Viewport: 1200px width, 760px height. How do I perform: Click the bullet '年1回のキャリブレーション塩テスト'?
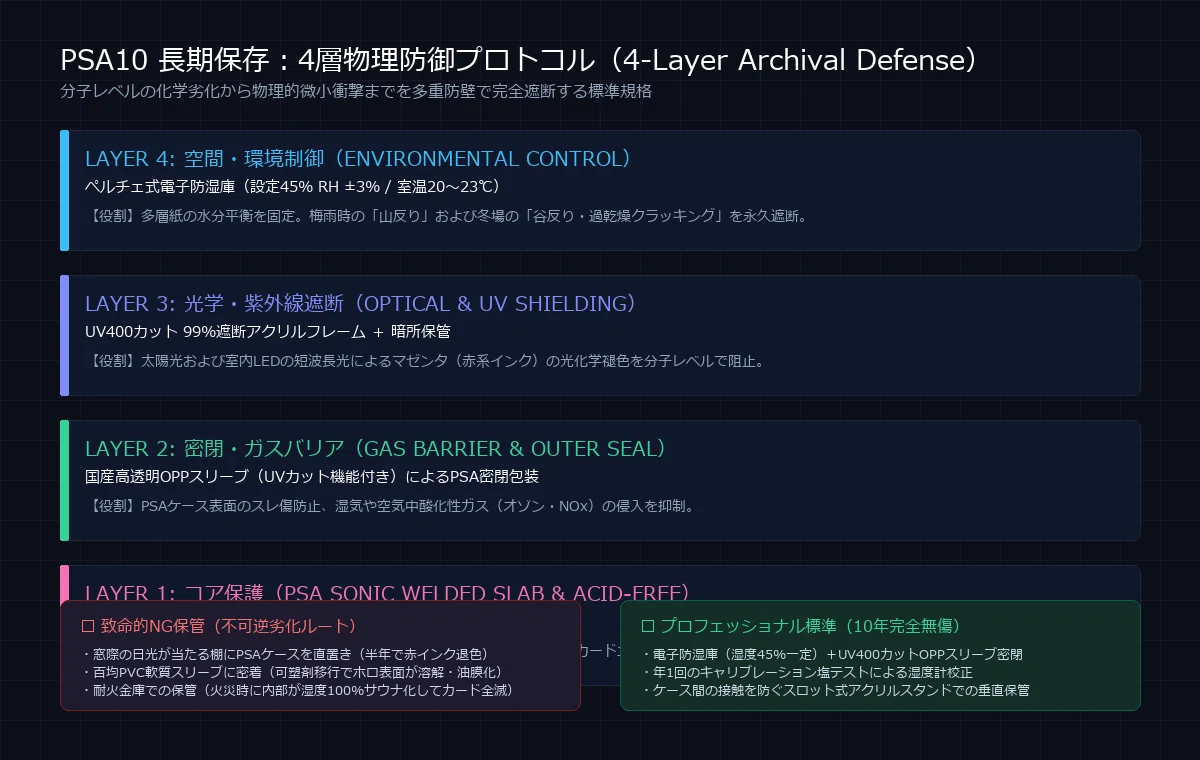807,672
